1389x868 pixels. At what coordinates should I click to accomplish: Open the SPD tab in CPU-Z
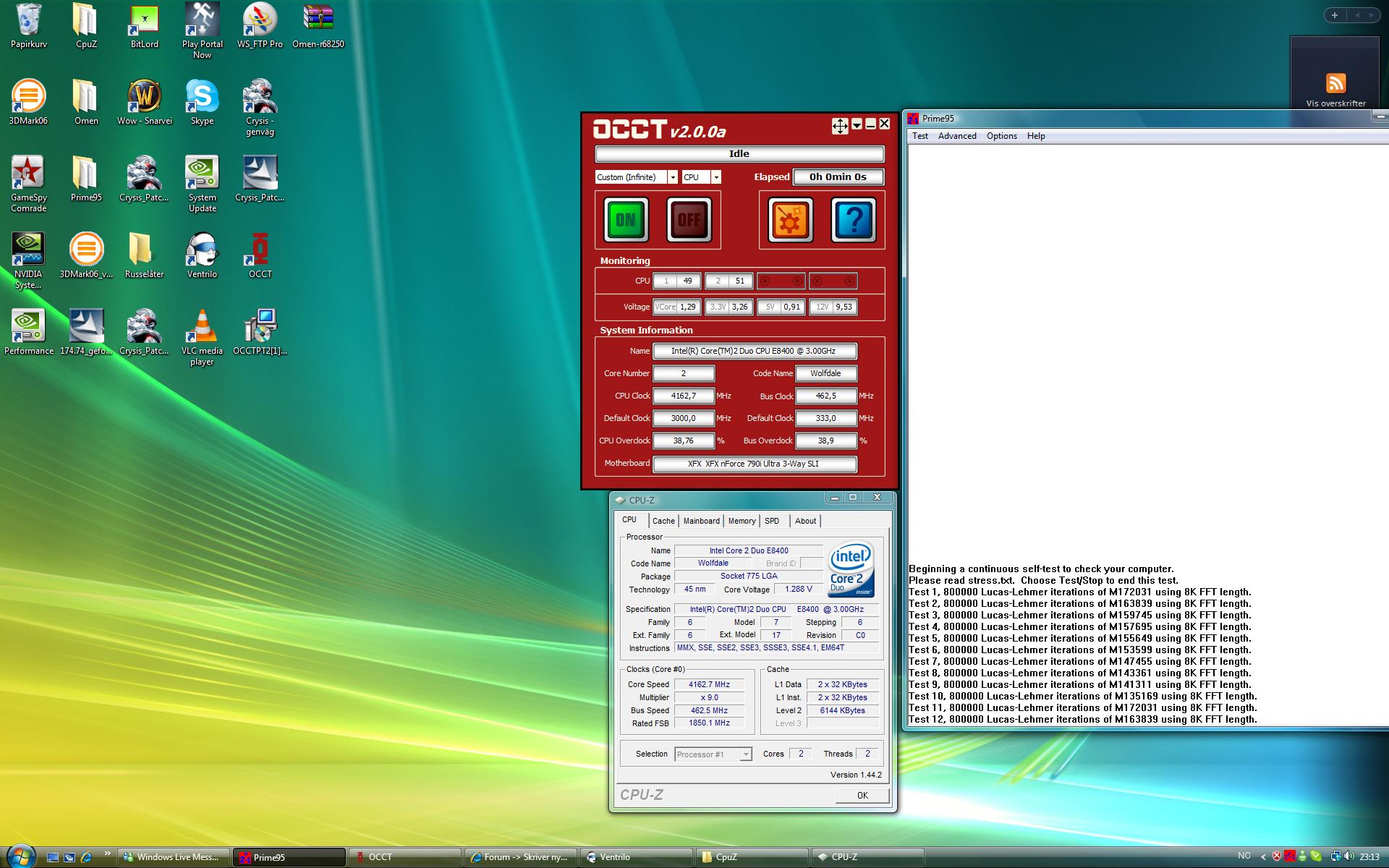click(x=772, y=521)
